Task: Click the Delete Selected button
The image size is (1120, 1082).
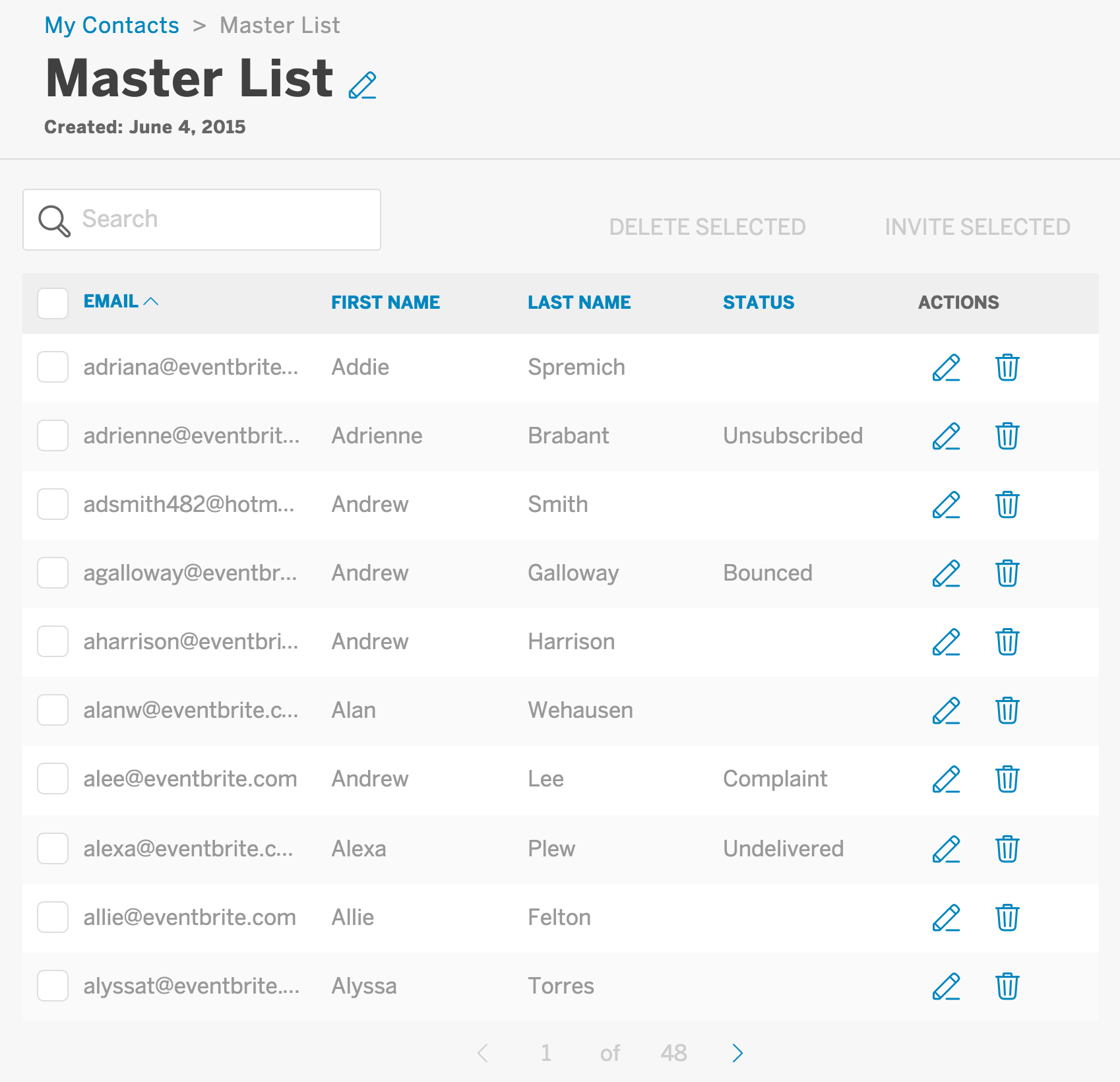Action: (707, 227)
